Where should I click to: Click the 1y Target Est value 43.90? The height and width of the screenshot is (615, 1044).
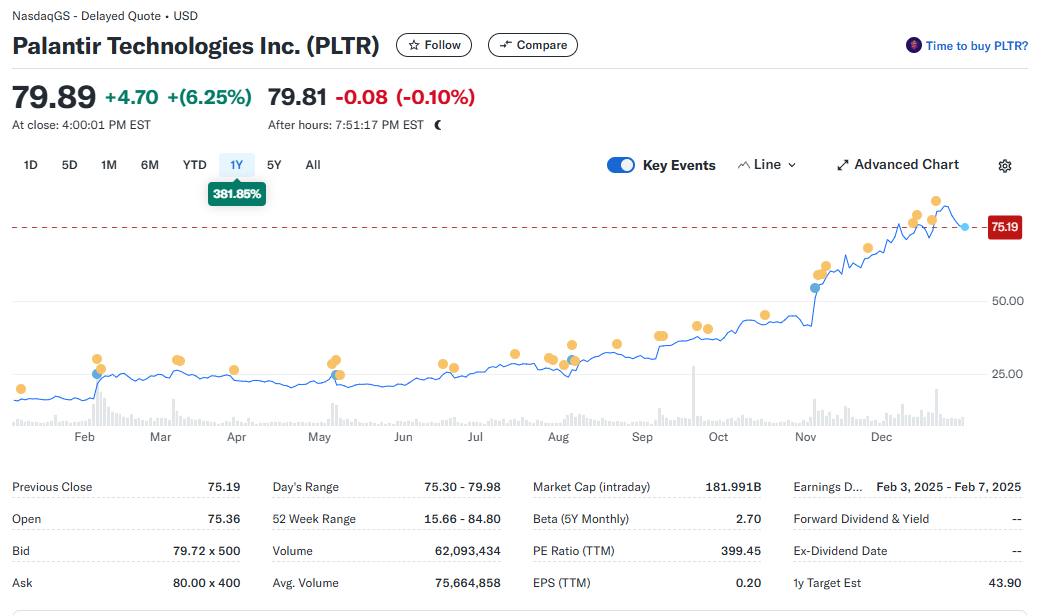click(x=1005, y=583)
